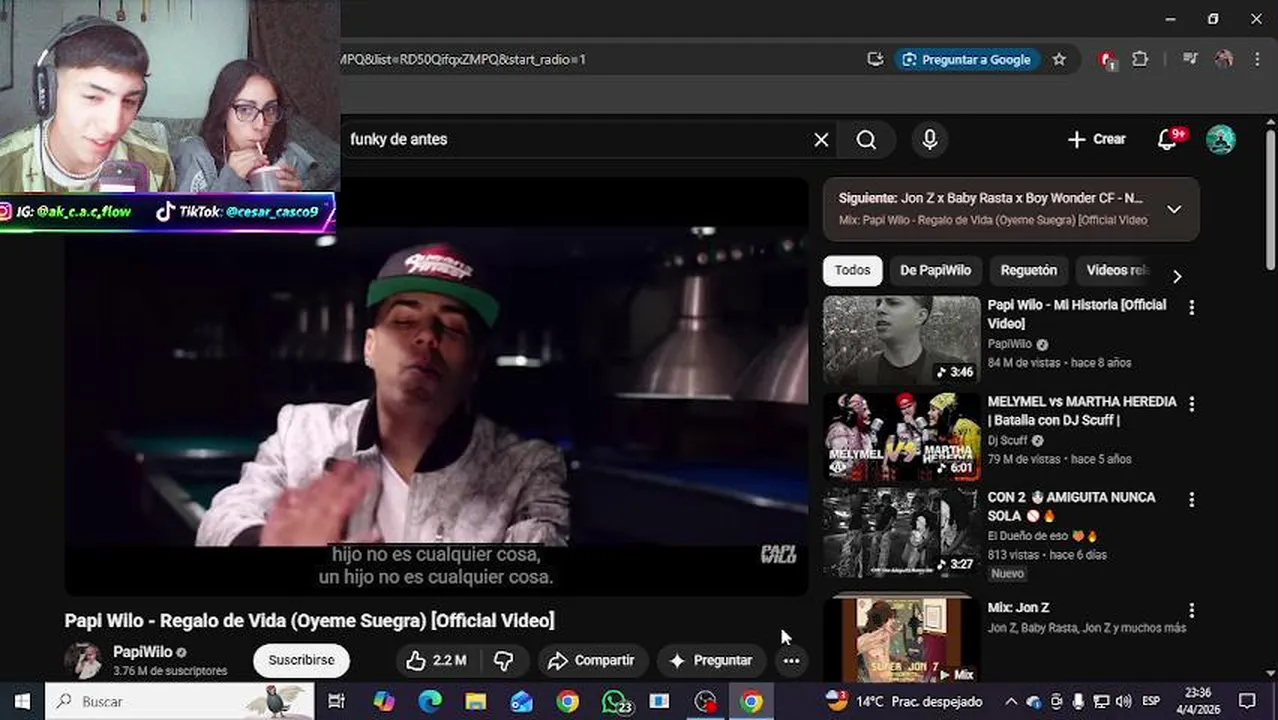Screen dimensions: 1278x720
Task: Open the Windows Start menu
Action: pyautogui.click(x=22, y=701)
